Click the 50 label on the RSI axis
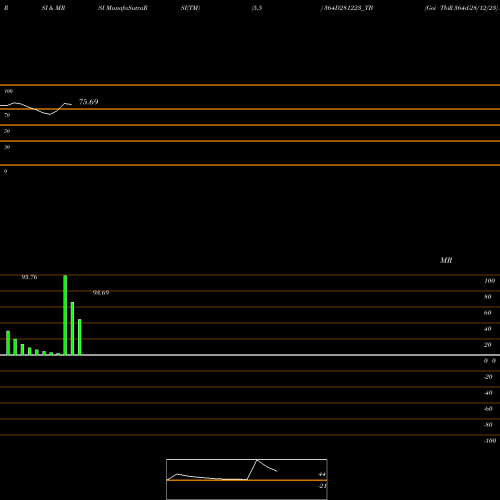 7,131
